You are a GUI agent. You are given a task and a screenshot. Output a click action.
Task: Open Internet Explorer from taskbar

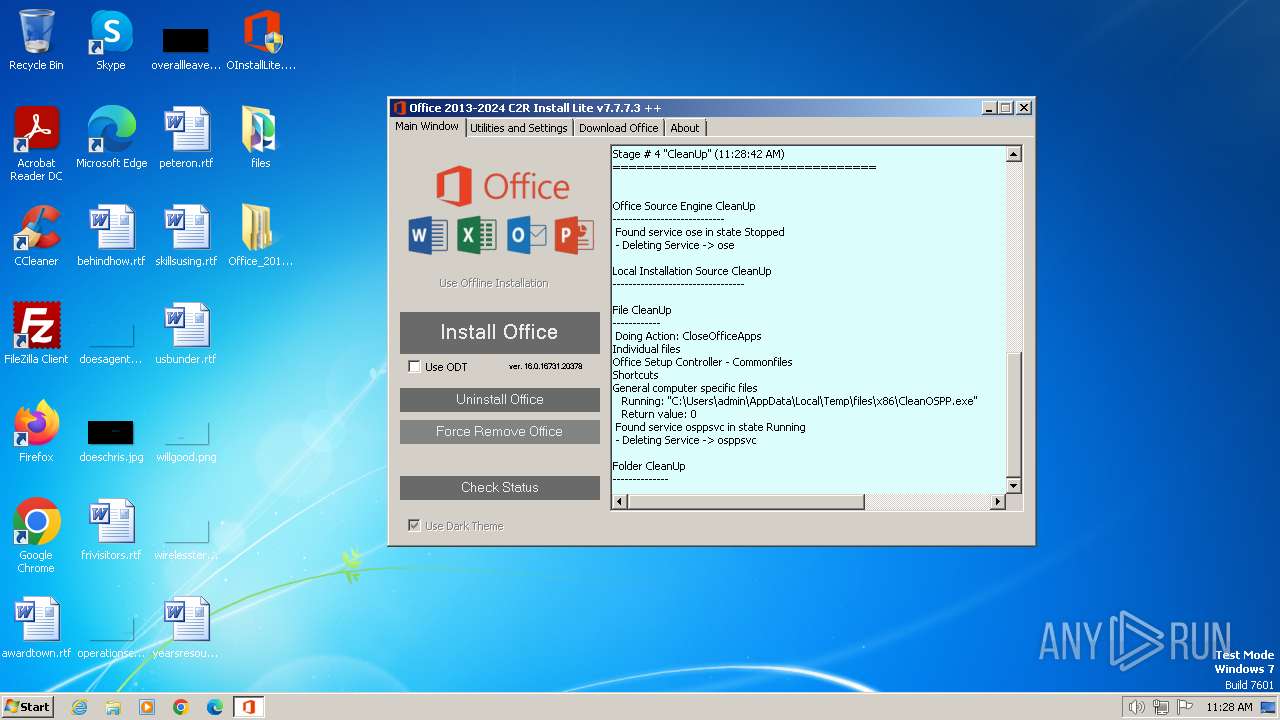point(80,707)
